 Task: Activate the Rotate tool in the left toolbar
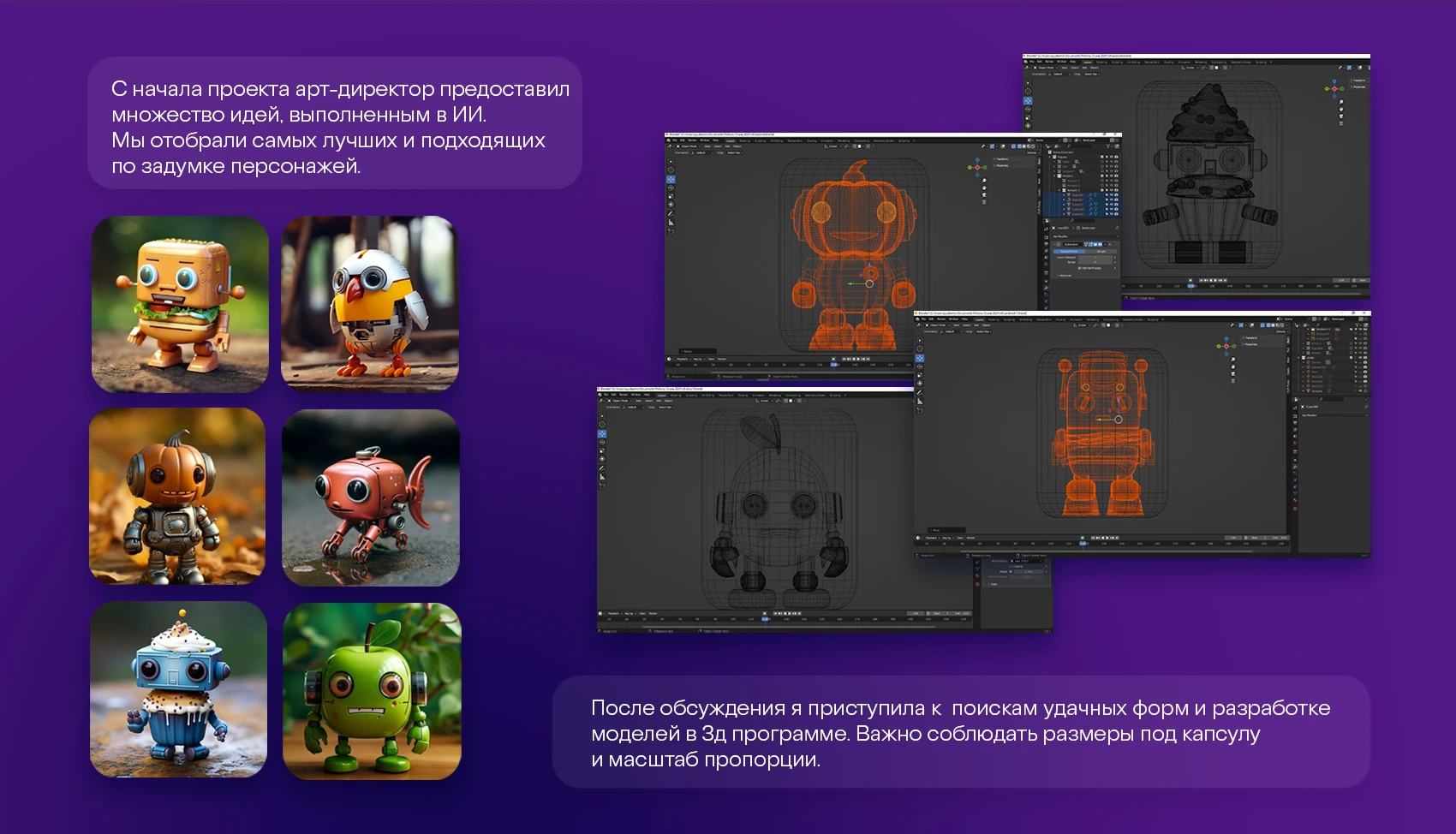[x=671, y=188]
